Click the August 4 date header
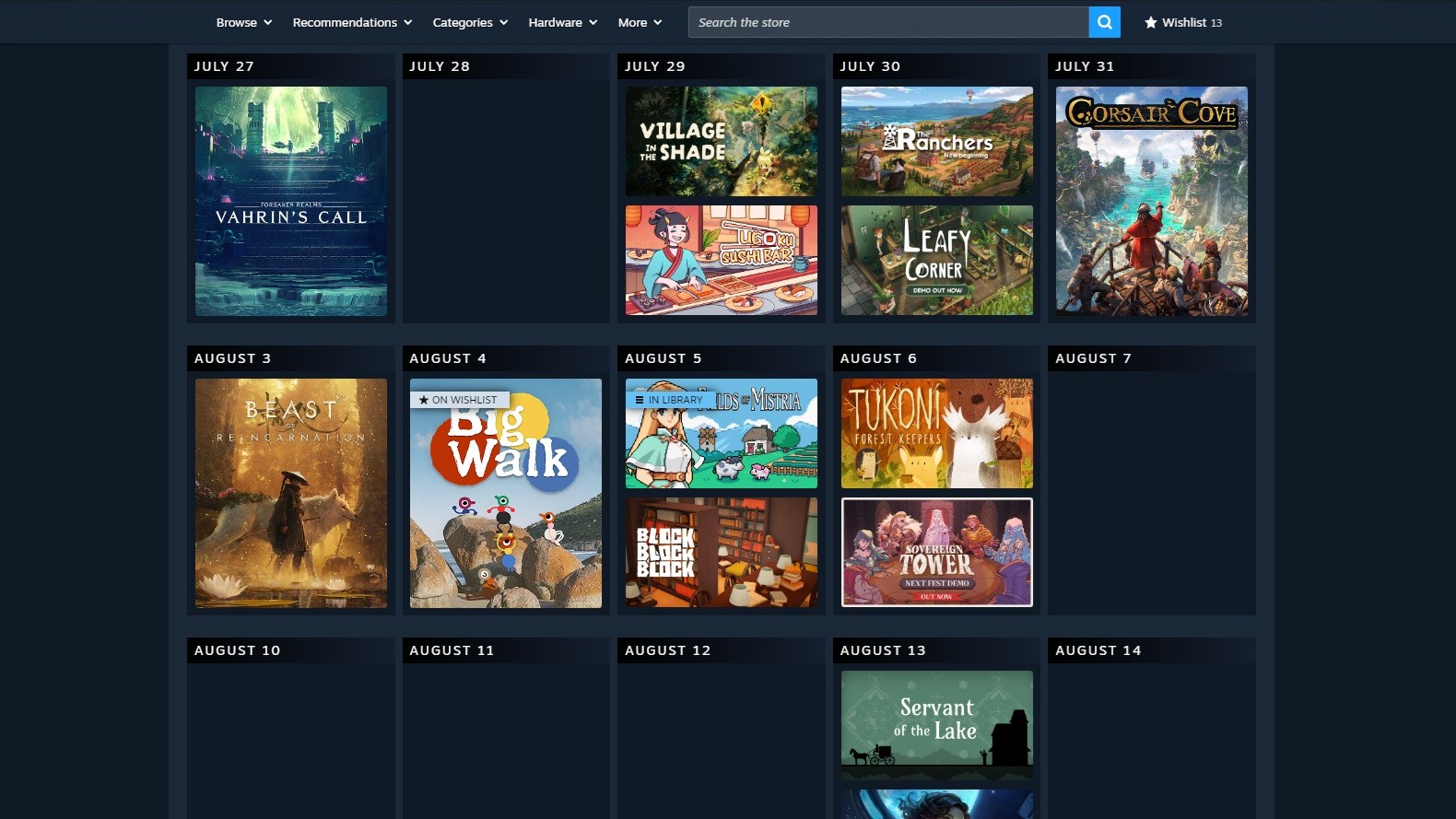Image resolution: width=1456 pixels, height=819 pixels. 506,358
